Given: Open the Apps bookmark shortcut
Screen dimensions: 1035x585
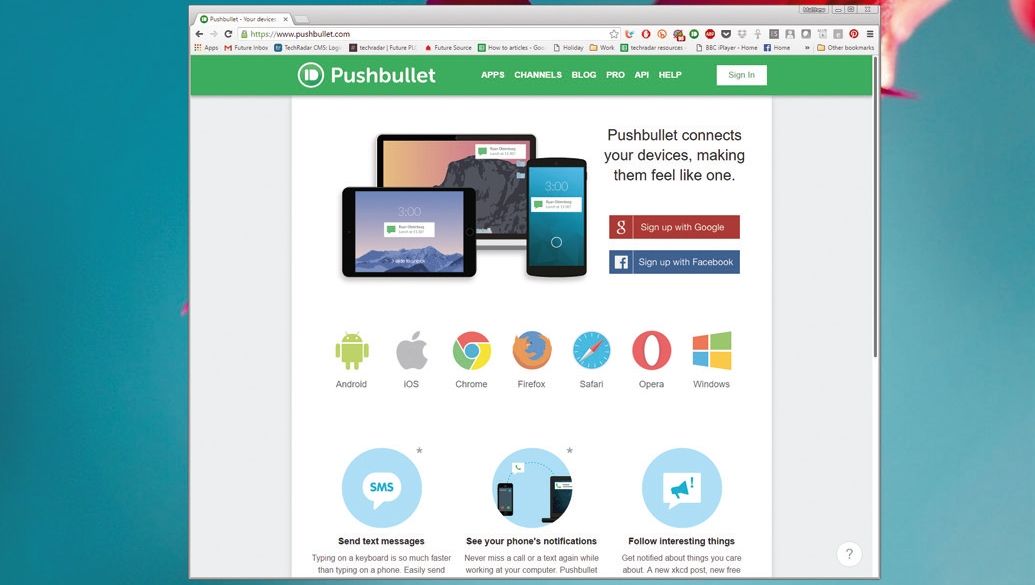Looking at the screenshot, I should click(x=207, y=48).
